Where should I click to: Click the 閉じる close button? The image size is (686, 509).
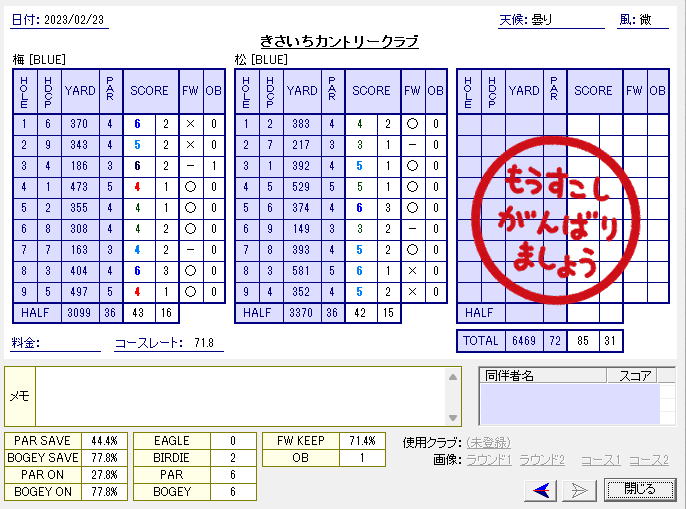640,489
